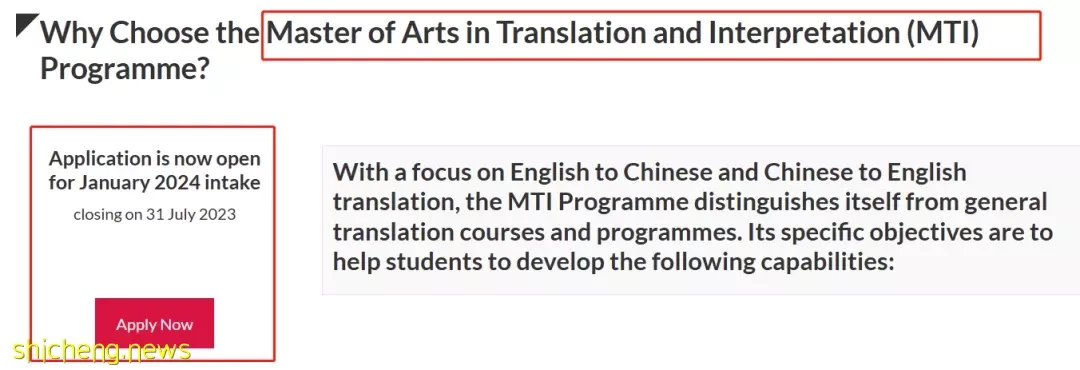This screenshot has width=1080, height=370.
Task: Click the "Application is now open" text
Action: point(154,158)
